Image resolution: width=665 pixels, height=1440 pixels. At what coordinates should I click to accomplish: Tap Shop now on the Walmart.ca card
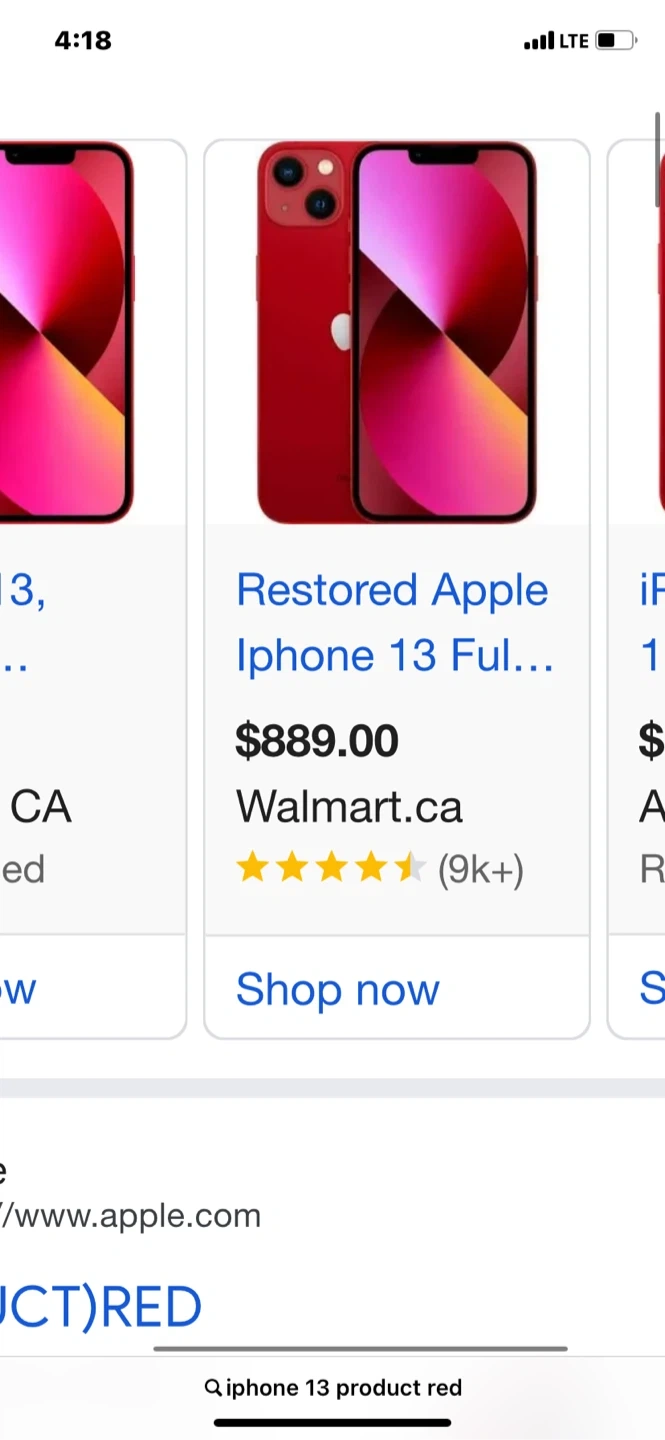coord(338,990)
